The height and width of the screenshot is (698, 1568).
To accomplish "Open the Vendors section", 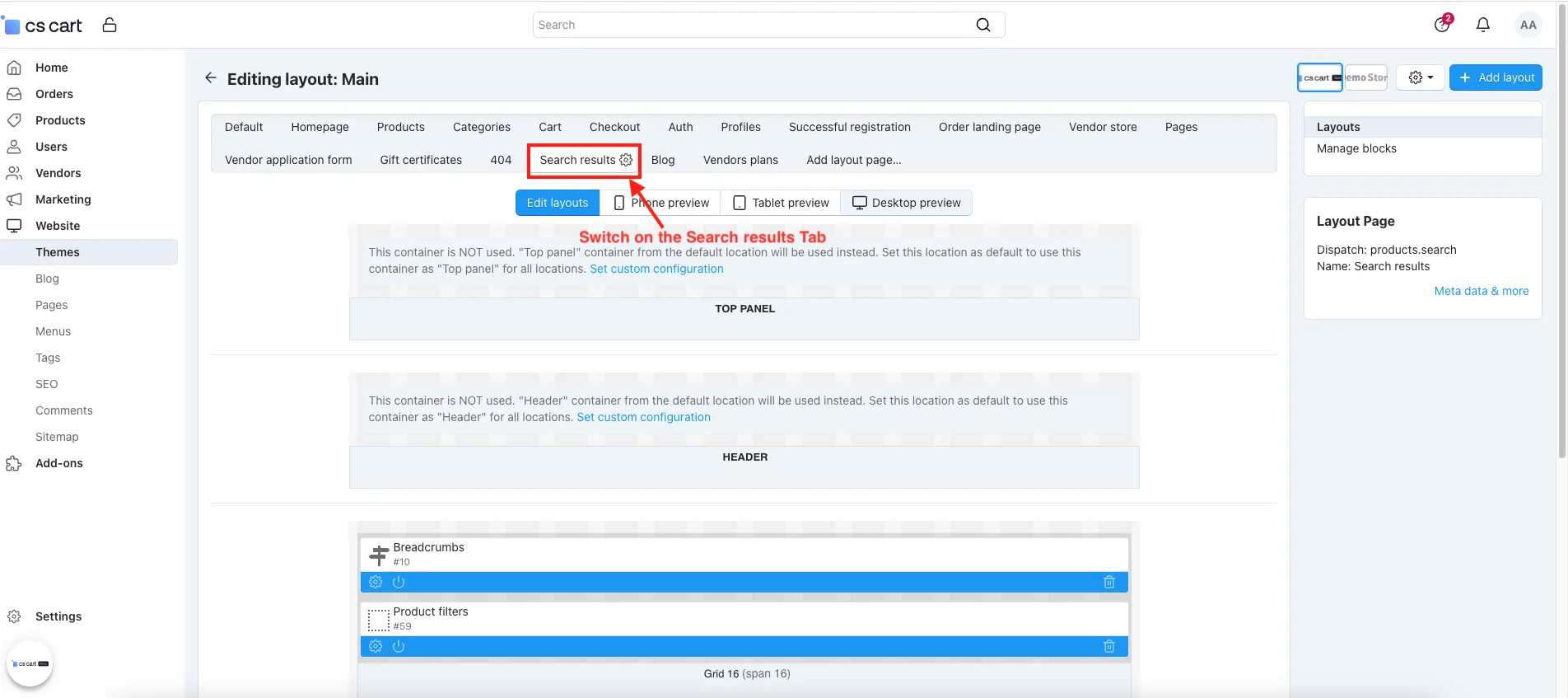I will coord(58,173).
